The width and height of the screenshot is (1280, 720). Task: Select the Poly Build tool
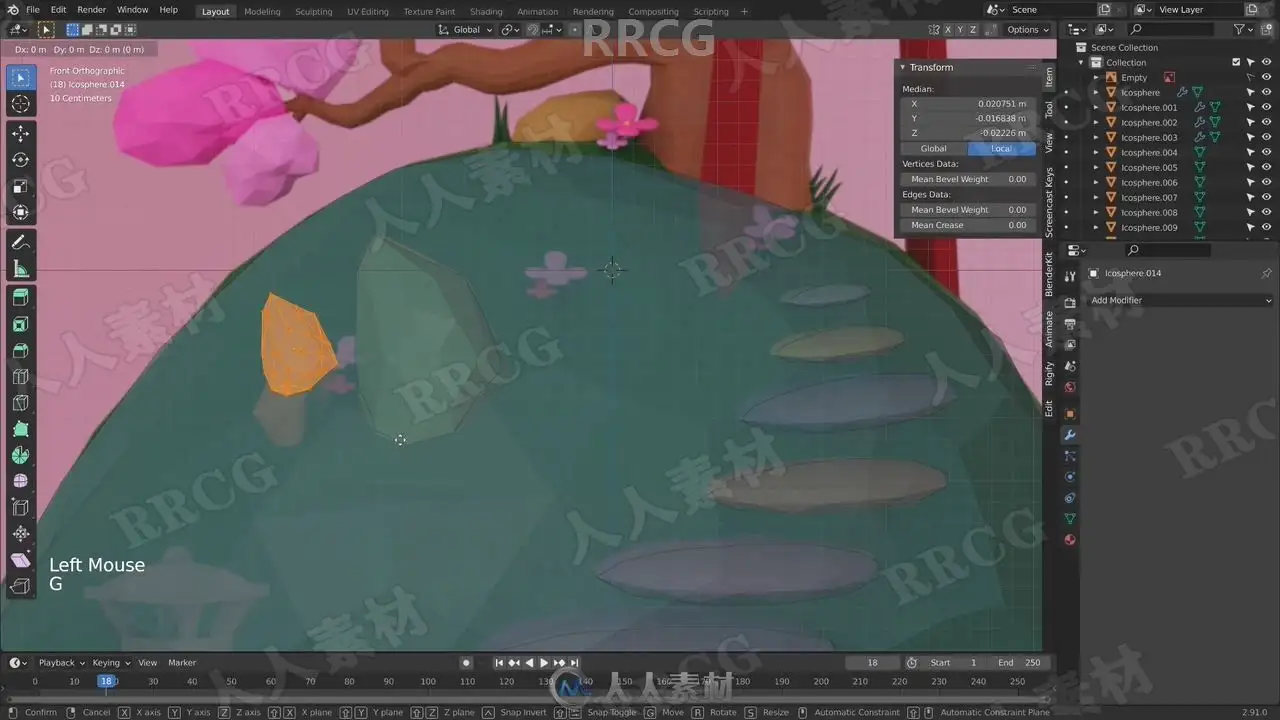coord(21,428)
